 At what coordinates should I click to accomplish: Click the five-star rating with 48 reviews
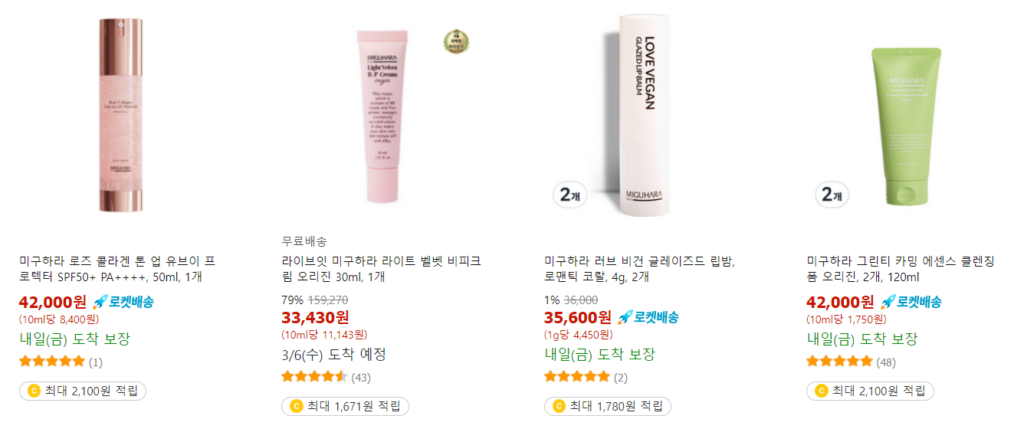point(839,361)
